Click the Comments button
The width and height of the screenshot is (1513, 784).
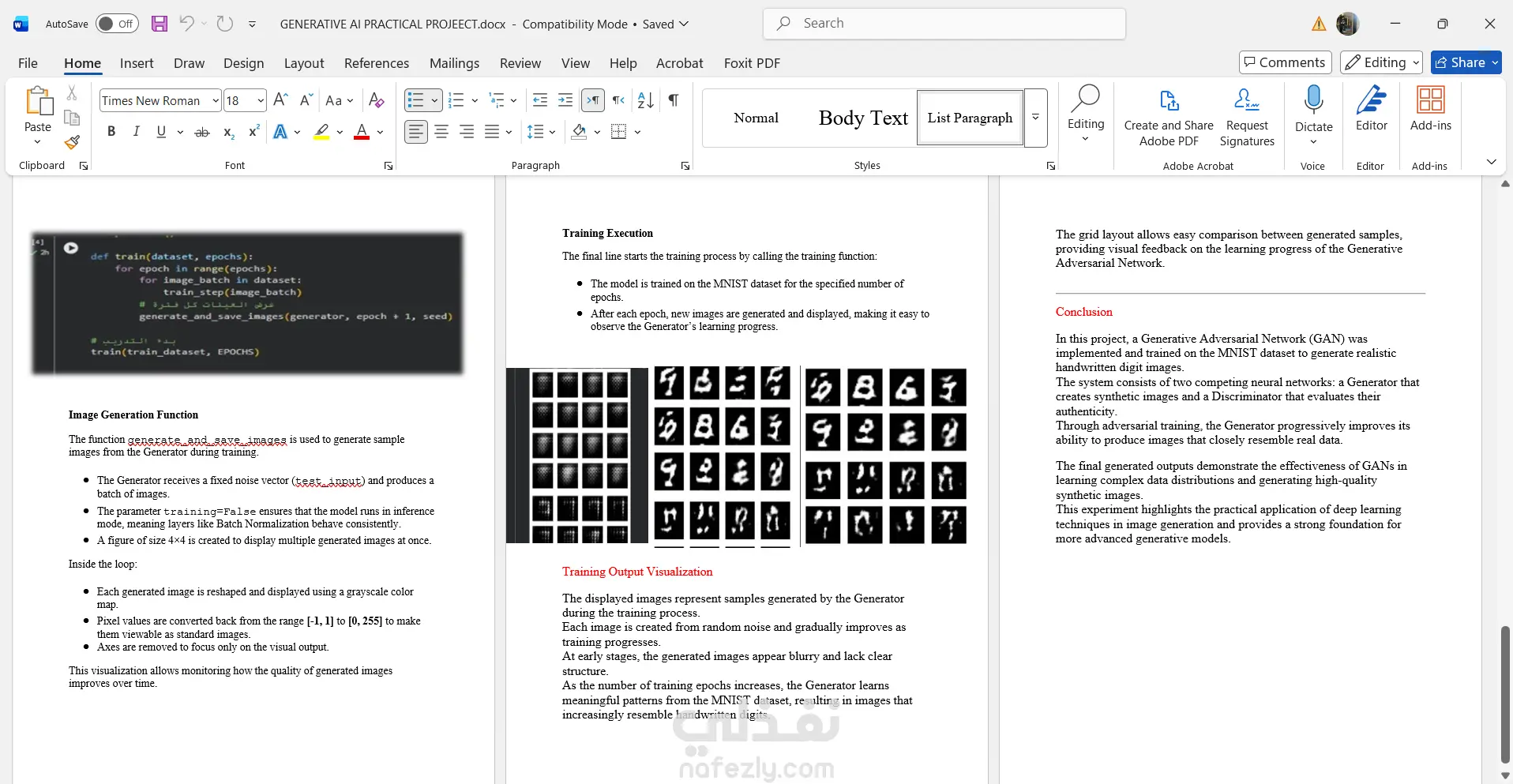1284,62
